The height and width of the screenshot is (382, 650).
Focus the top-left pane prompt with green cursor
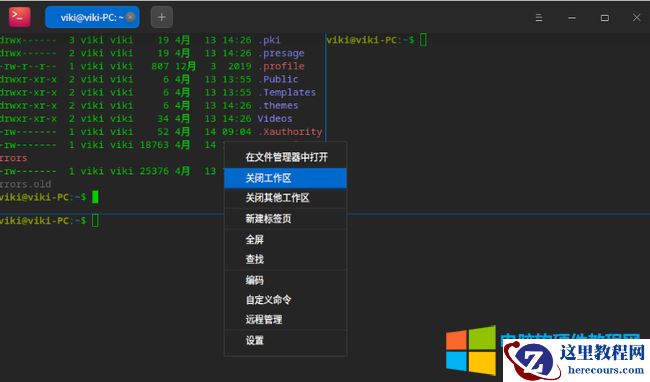pos(49,197)
